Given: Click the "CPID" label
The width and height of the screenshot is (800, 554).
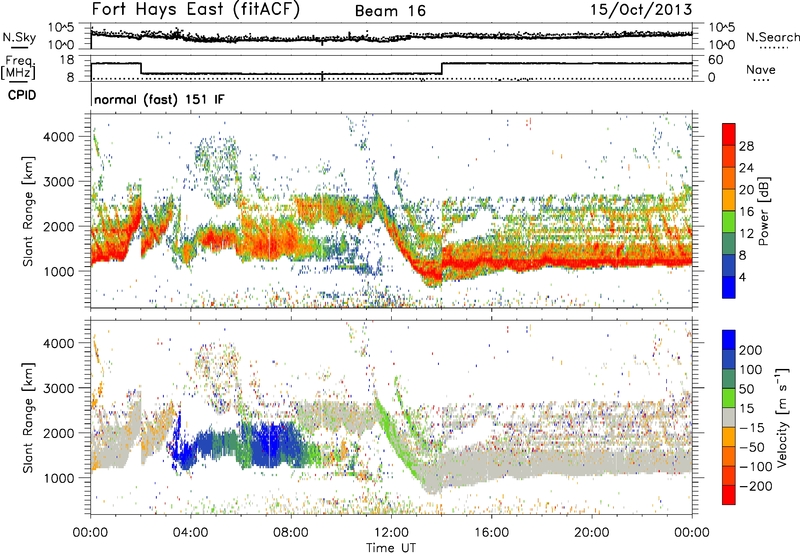Looking at the screenshot, I should point(22,95).
